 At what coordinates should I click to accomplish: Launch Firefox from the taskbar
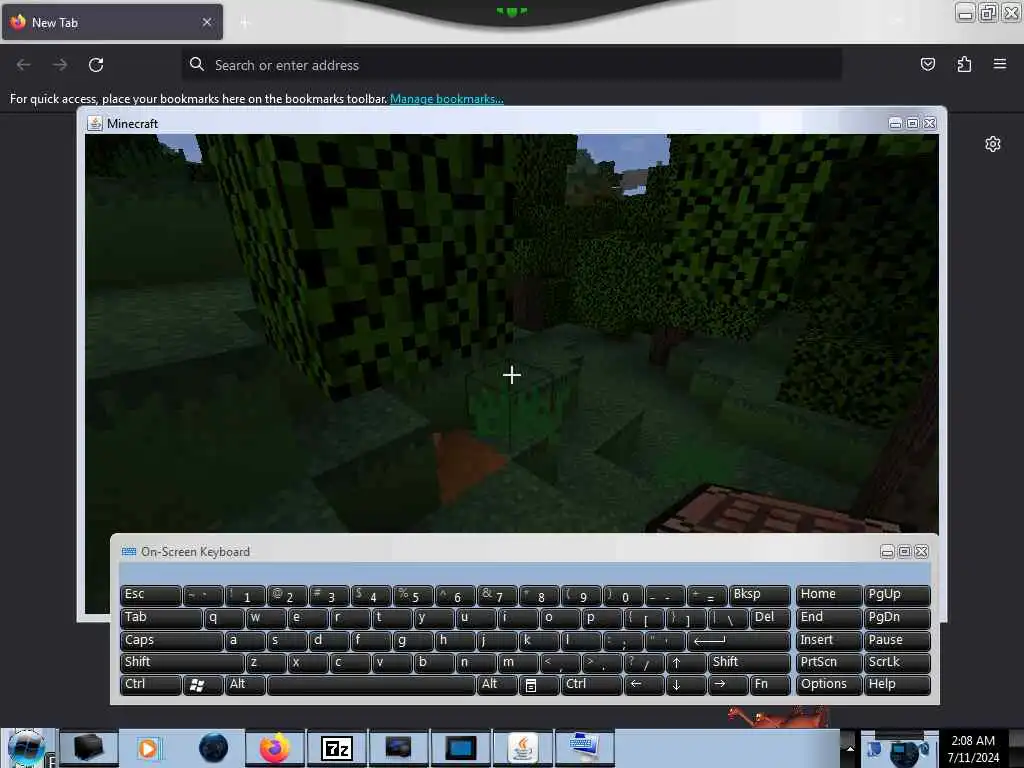(x=275, y=748)
